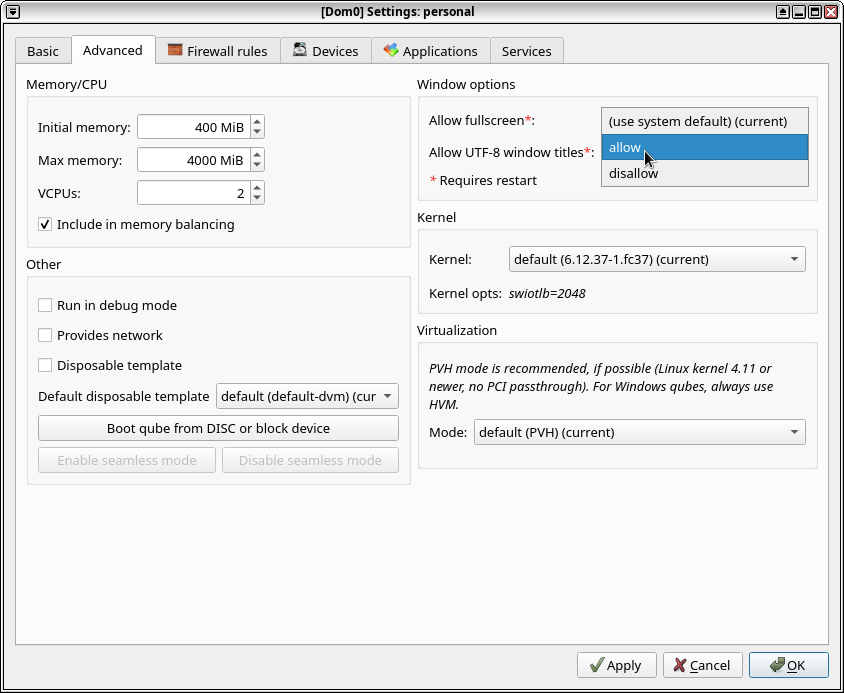Increase Initial memory with up arrow
This screenshot has width=844, height=693.
[x=258, y=123]
